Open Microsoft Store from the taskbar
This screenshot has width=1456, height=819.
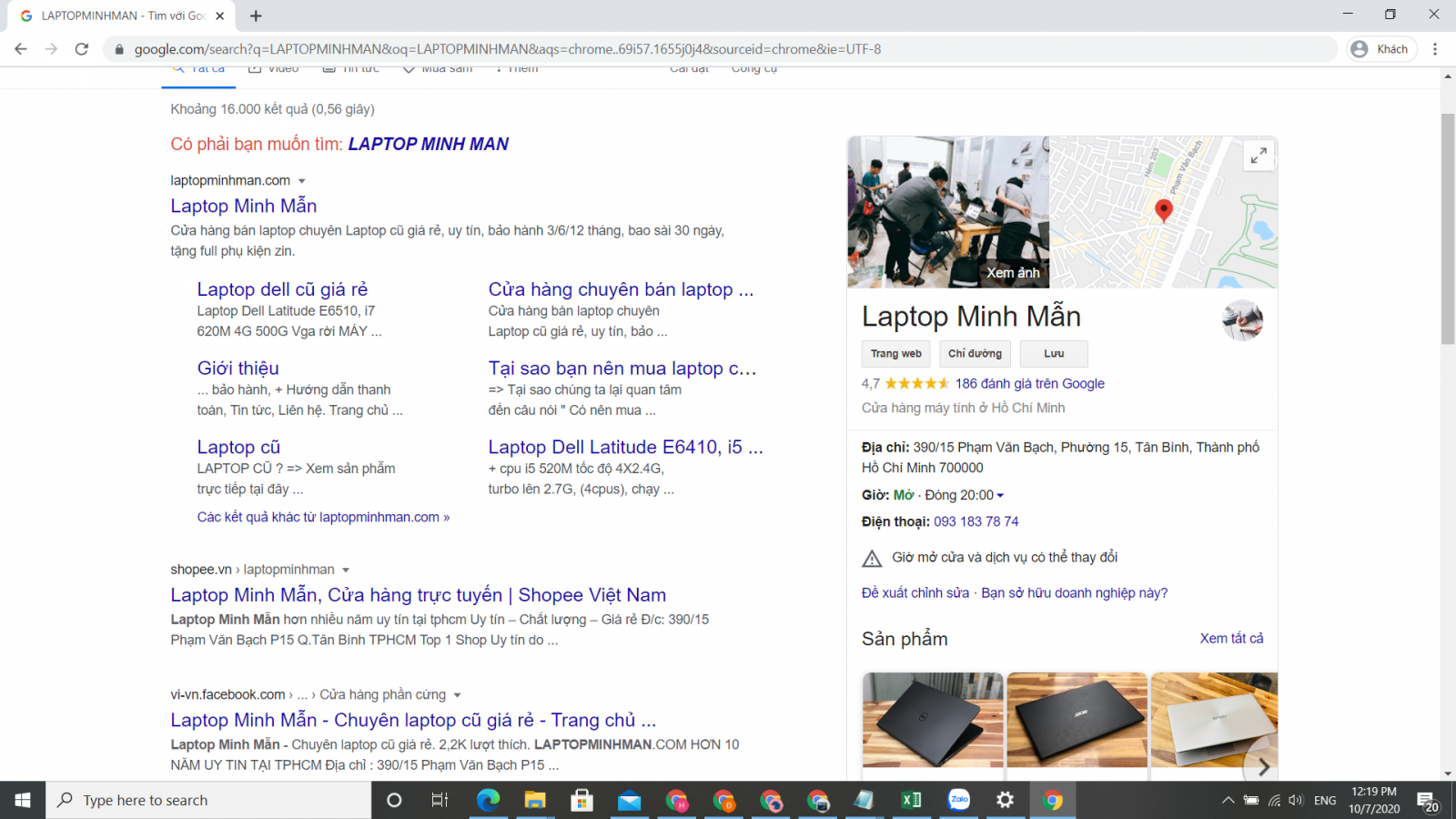click(581, 800)
